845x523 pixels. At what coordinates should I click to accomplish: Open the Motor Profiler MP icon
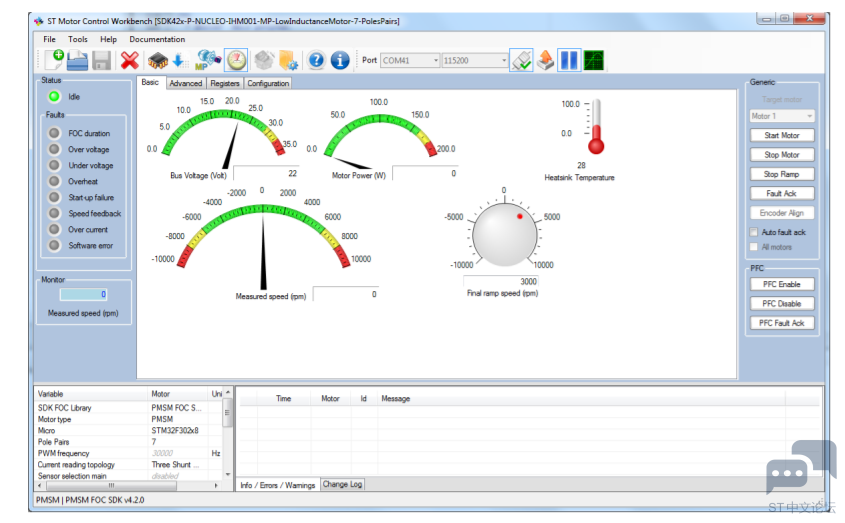[208, 60]
